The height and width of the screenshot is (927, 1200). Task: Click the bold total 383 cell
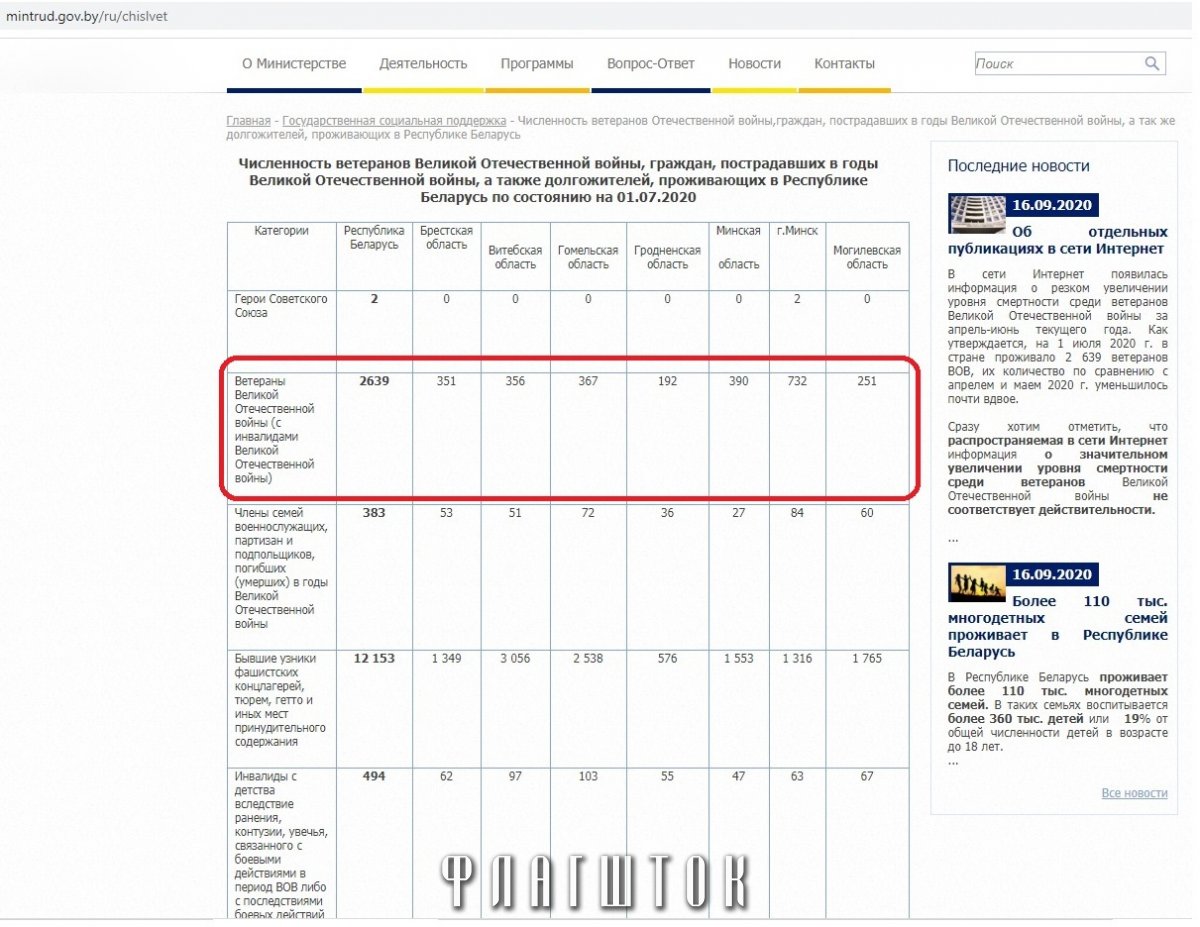point(375,513)
